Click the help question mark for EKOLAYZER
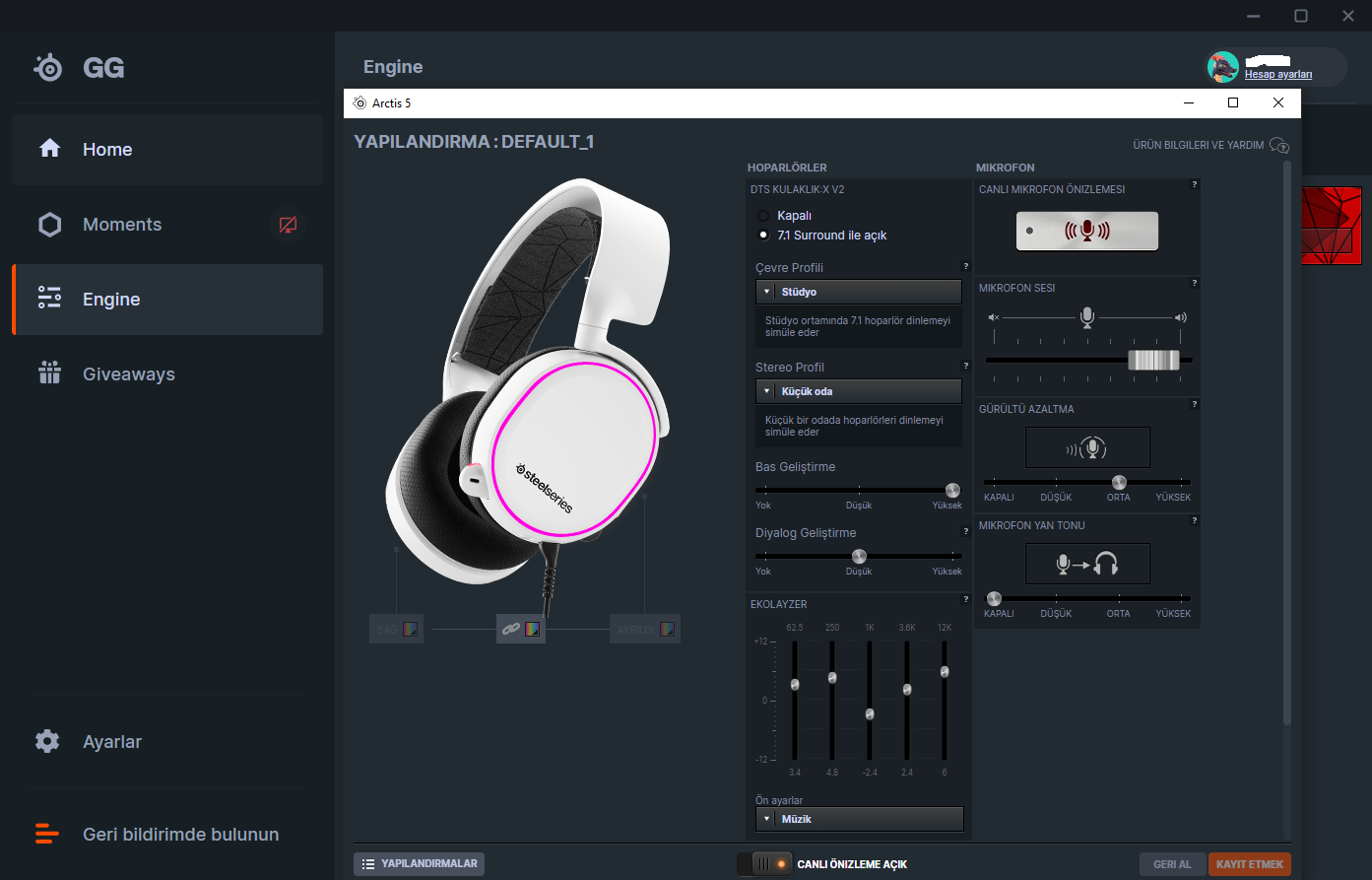Image resolution: width=1372 pixels, height=880 pixels. click(965, 599)
